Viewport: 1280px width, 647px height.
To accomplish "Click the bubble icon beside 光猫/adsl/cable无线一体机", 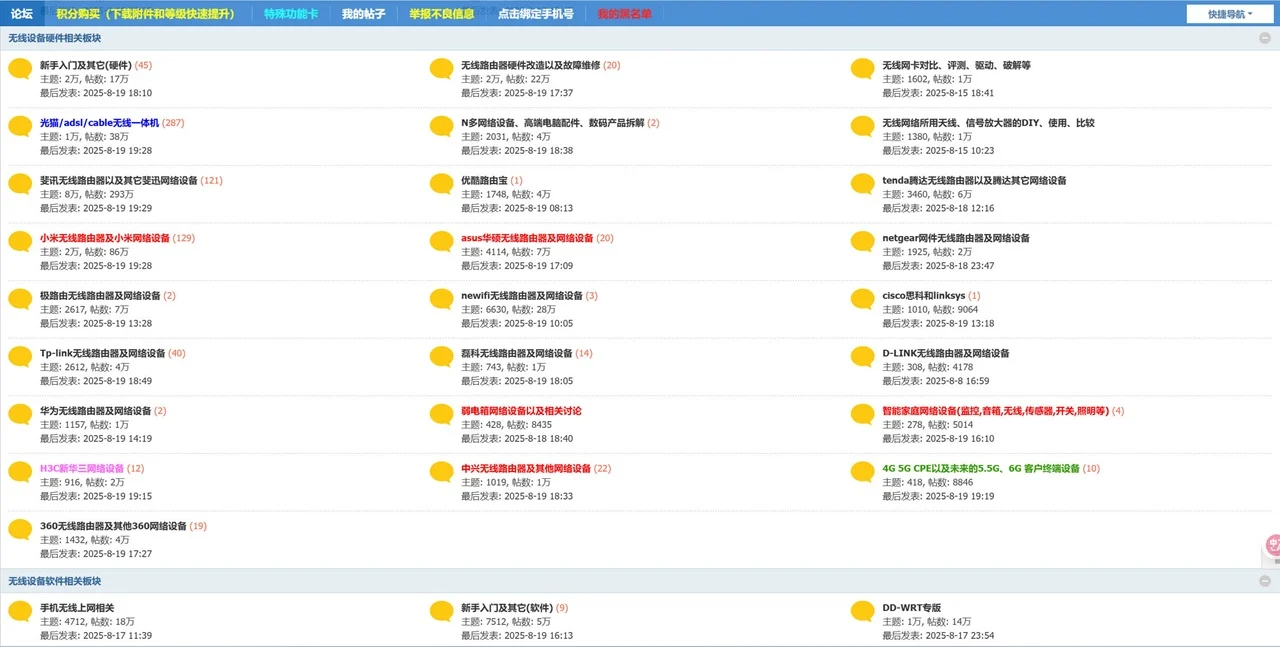I will 21,127.
